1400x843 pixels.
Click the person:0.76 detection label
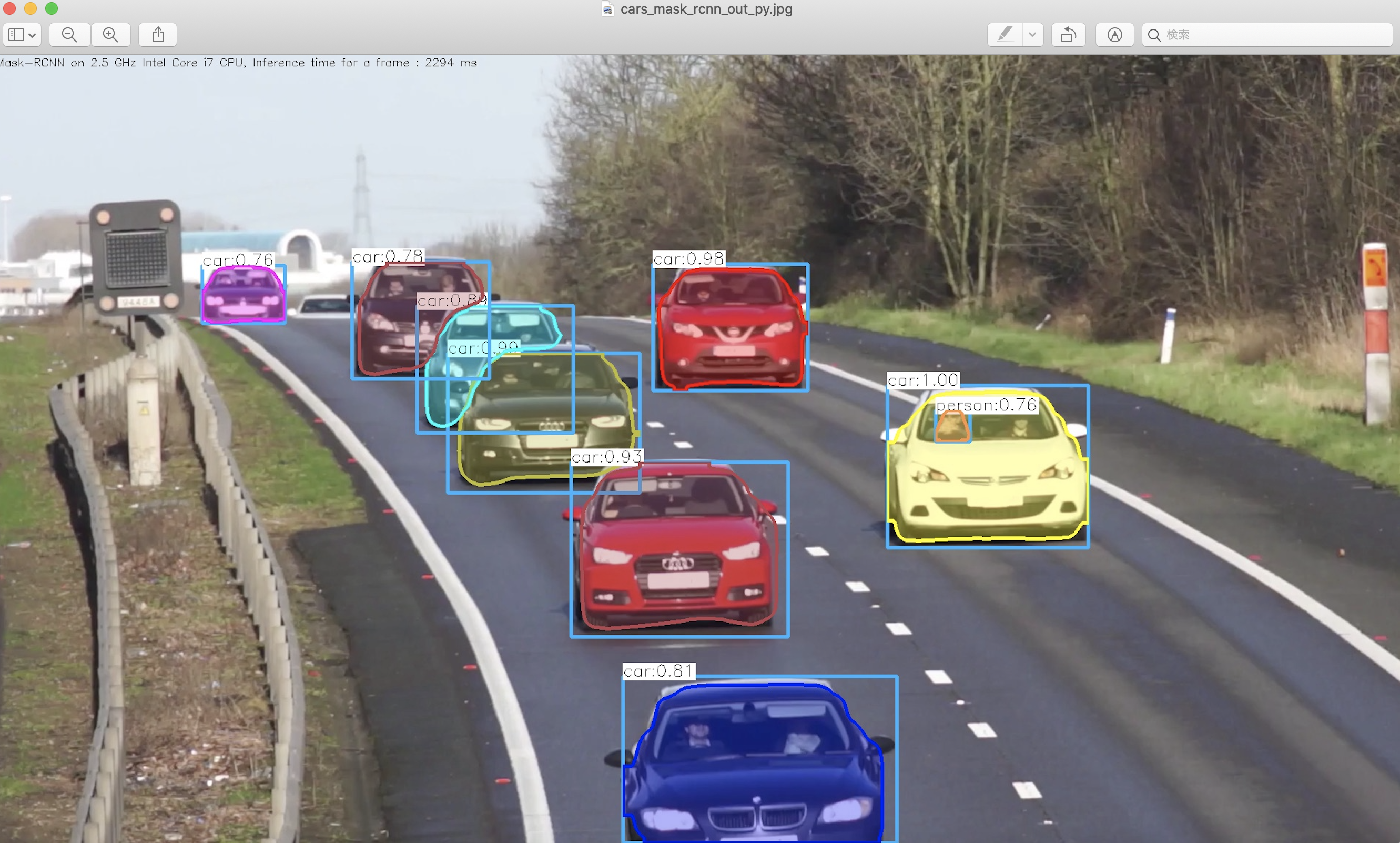tap(986, 405)
